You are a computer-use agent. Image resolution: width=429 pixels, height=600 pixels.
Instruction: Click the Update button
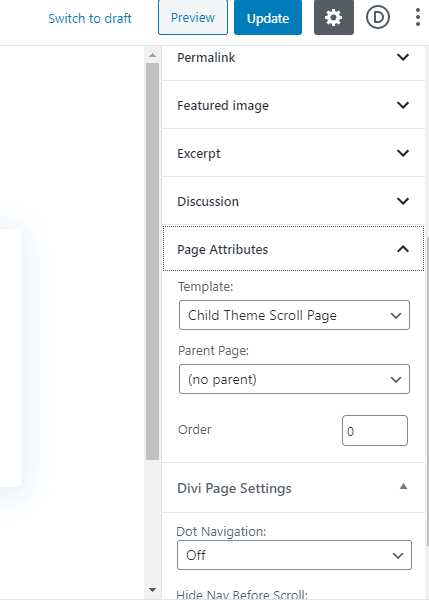(268, 17)
